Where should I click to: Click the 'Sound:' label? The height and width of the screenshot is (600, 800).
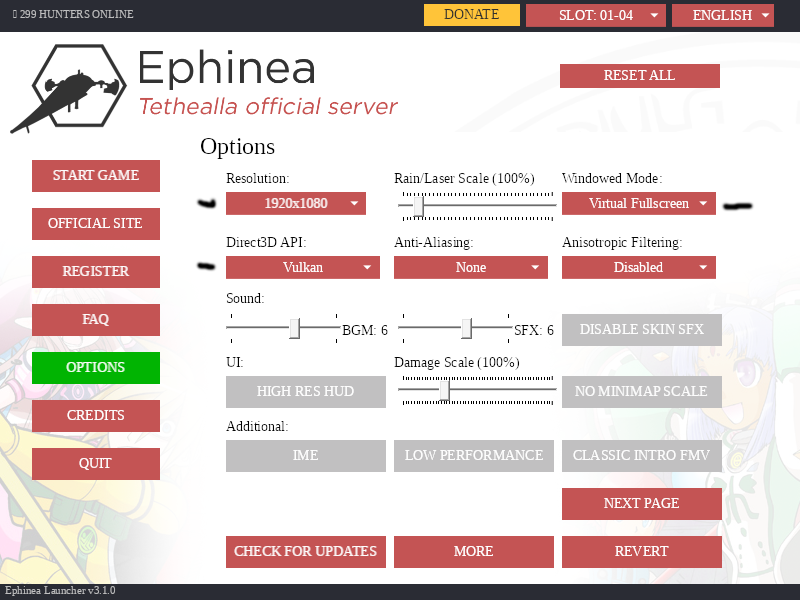tap(245, 298)
